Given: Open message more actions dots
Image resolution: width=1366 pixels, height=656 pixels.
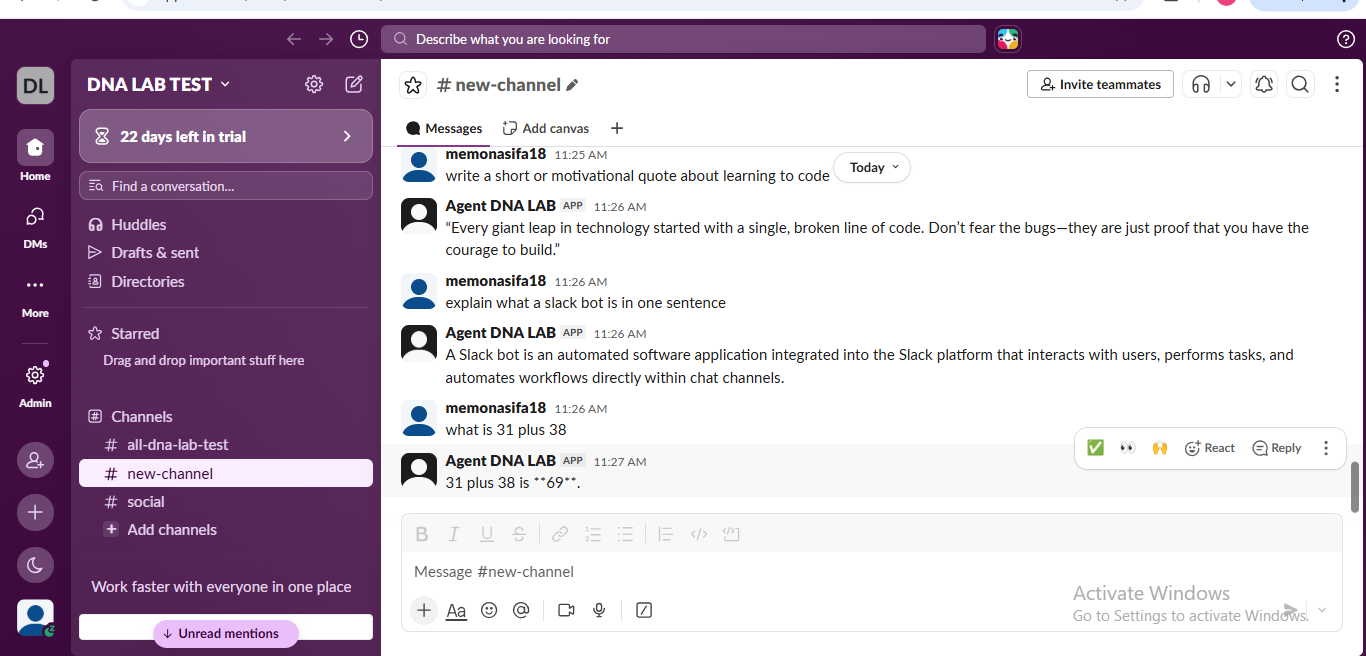Looking at the screenshot, I should (1326, 448).
